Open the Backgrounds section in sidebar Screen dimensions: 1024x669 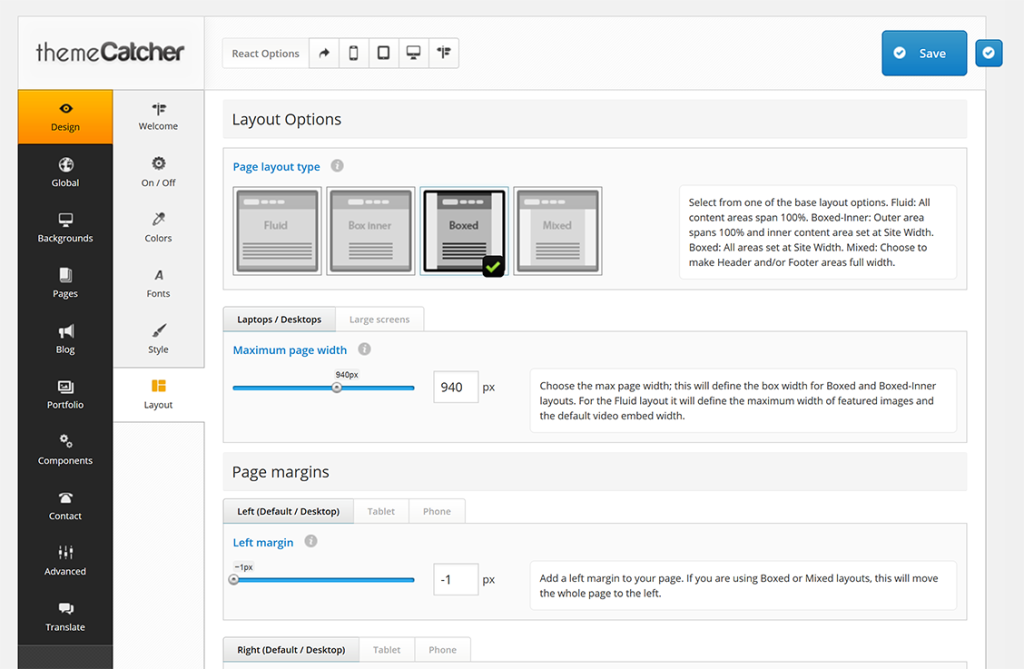click(x=65, y=228)
